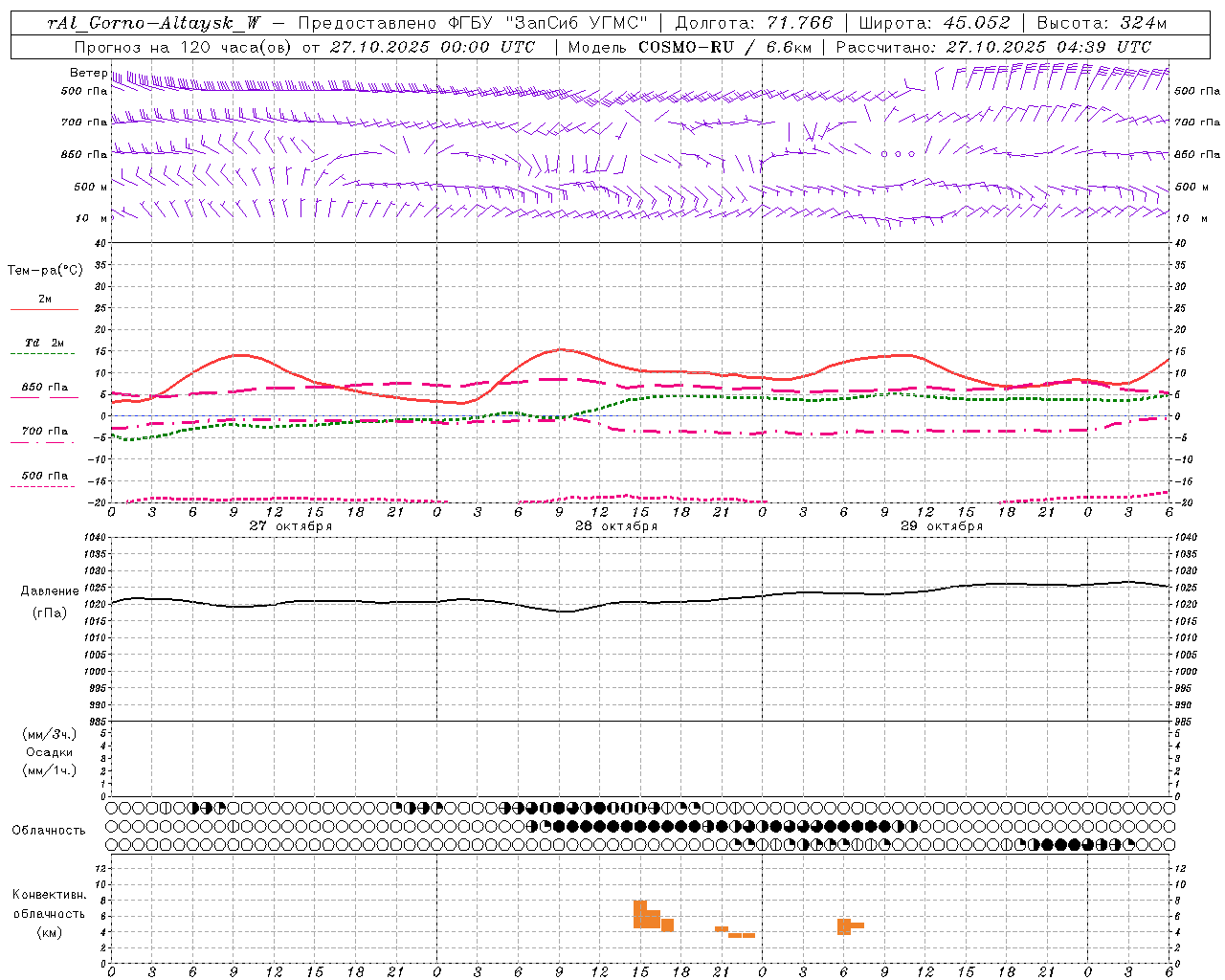
Task: Click the forecast period text Прогноз на 120 часа(ов)
Action: (184, 47)
